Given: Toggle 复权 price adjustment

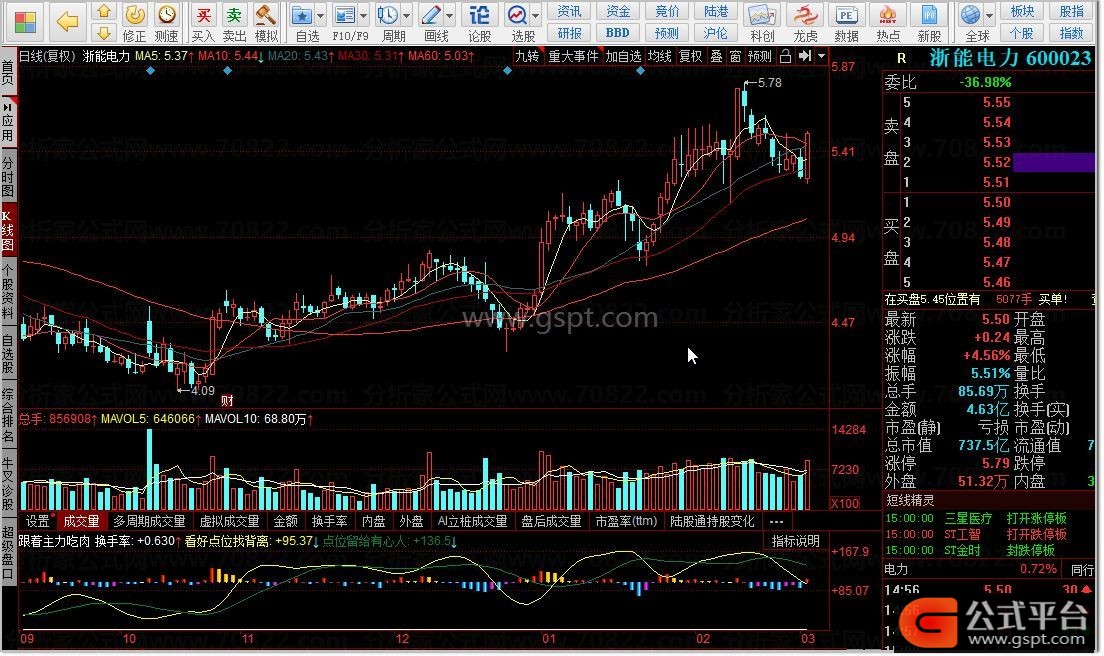Looking at the screenshot, I should 690,56.
